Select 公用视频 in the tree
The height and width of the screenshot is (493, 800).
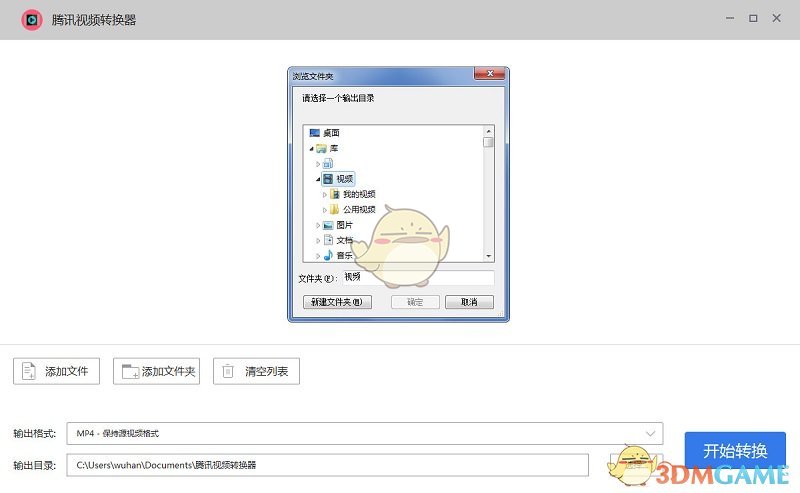359,210
